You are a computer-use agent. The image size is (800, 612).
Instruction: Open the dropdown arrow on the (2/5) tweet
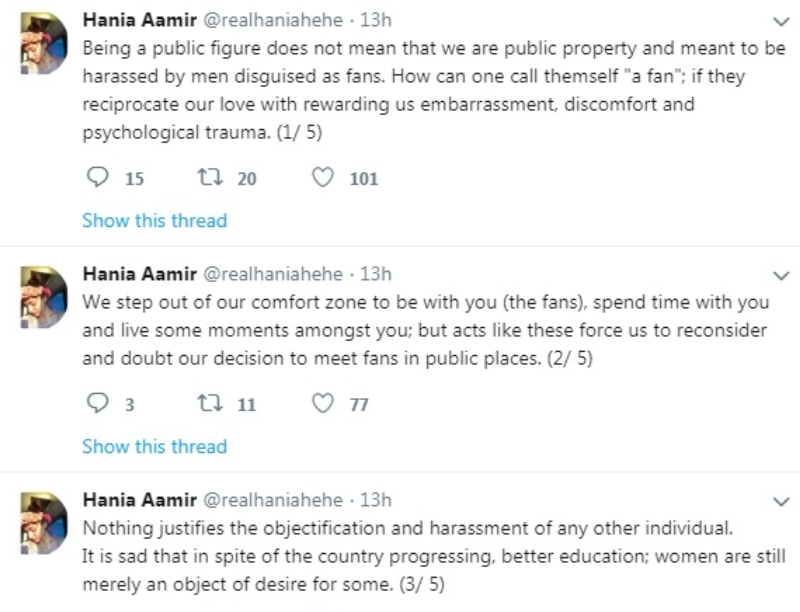coord(781,275)
